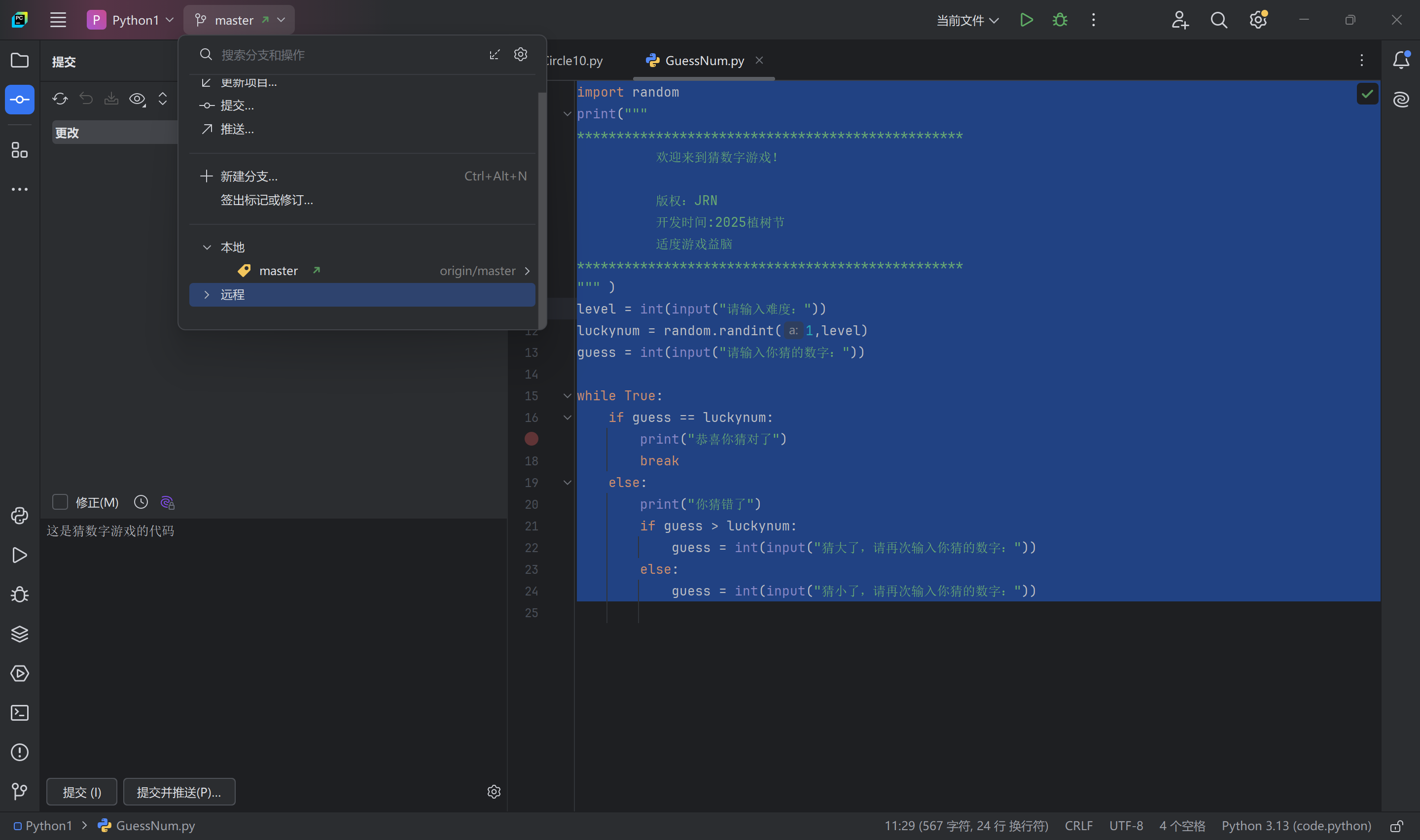Click the green Run button
The width and height of the screenshot is (1420, 840).
(1026, 20)
